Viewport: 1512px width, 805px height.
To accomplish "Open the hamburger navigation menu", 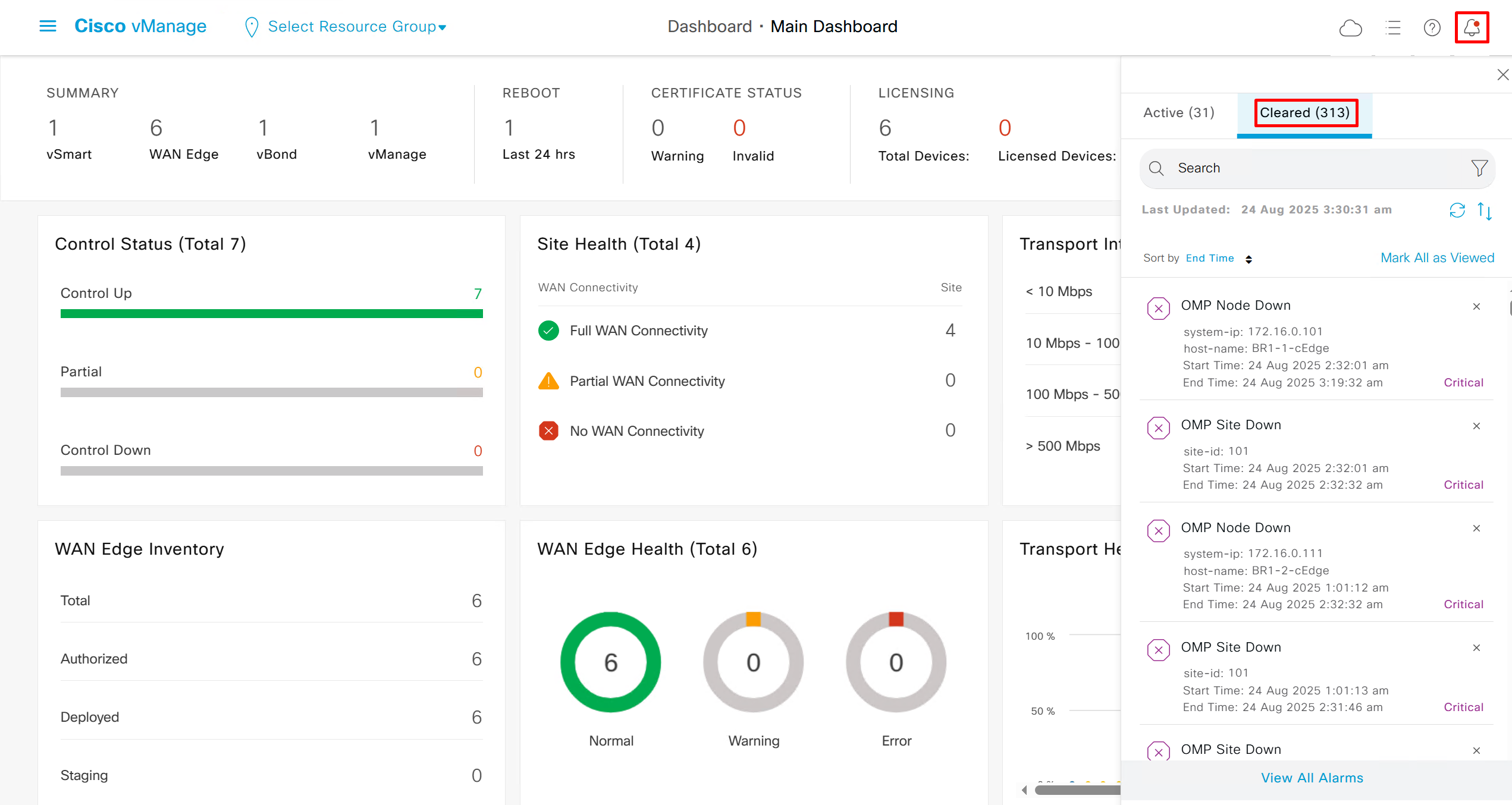I will [48, 26].
